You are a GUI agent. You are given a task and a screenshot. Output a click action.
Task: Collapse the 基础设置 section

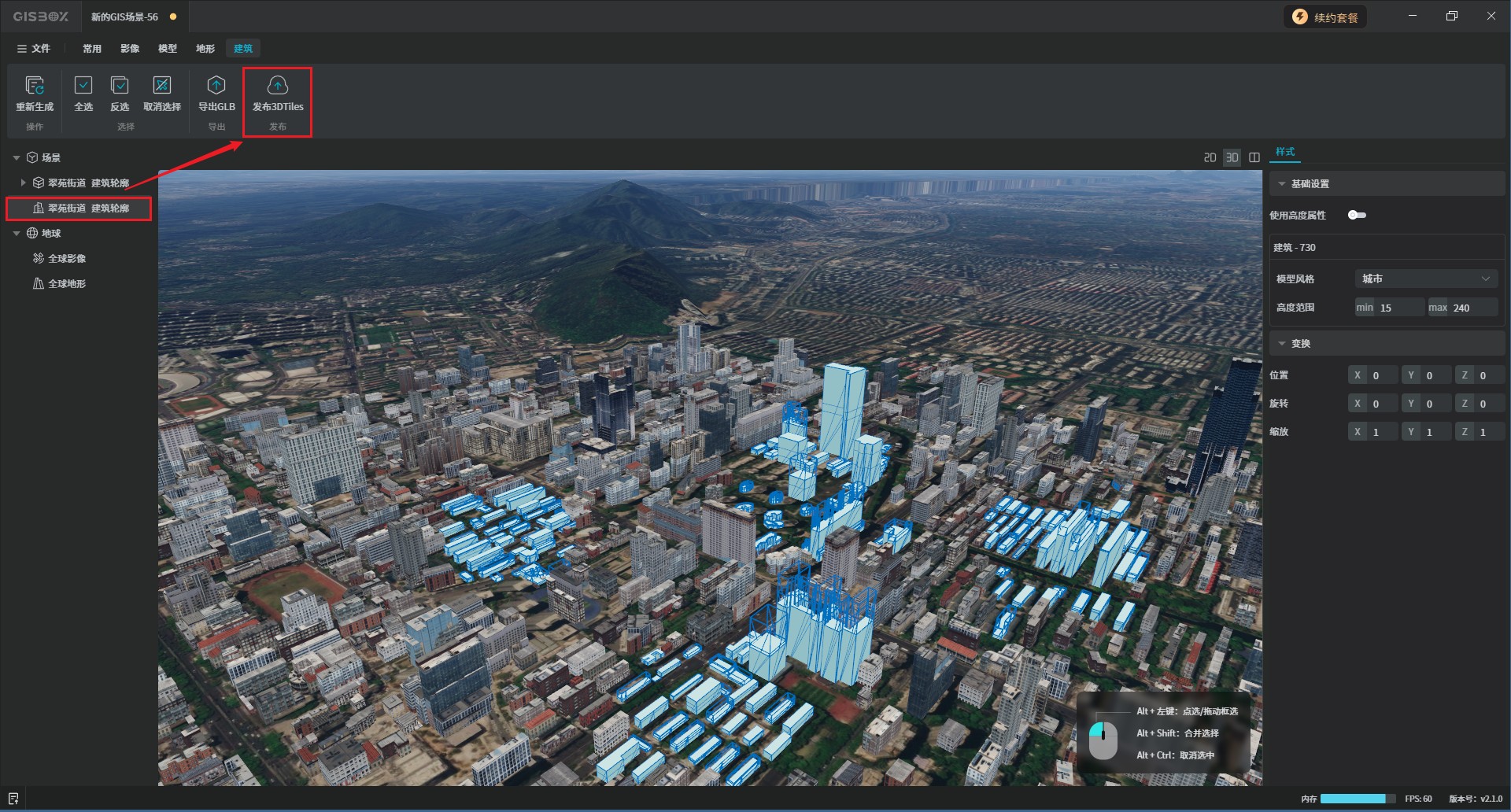click(1282, 184)
